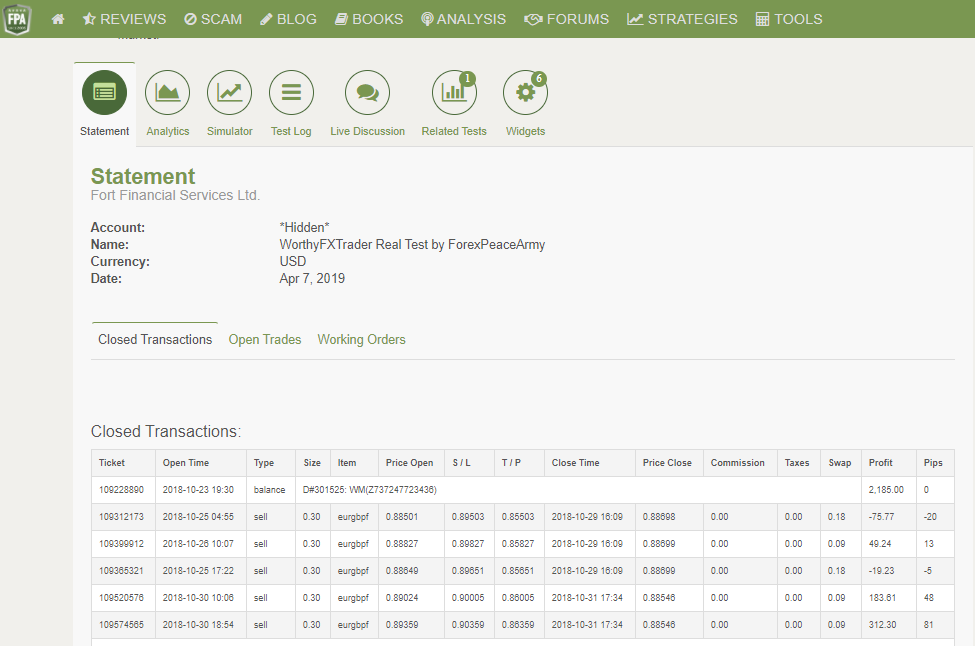Click the price open value 0.89024
This screenshot has width=975, height=646.
point(402,598)
